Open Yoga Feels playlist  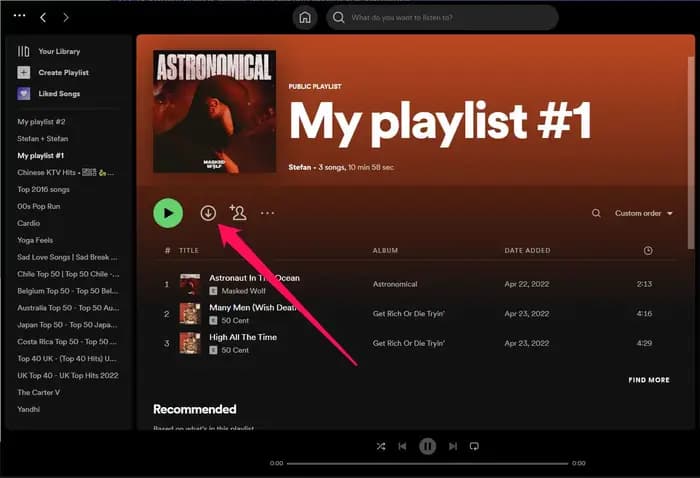coord(35,240)
